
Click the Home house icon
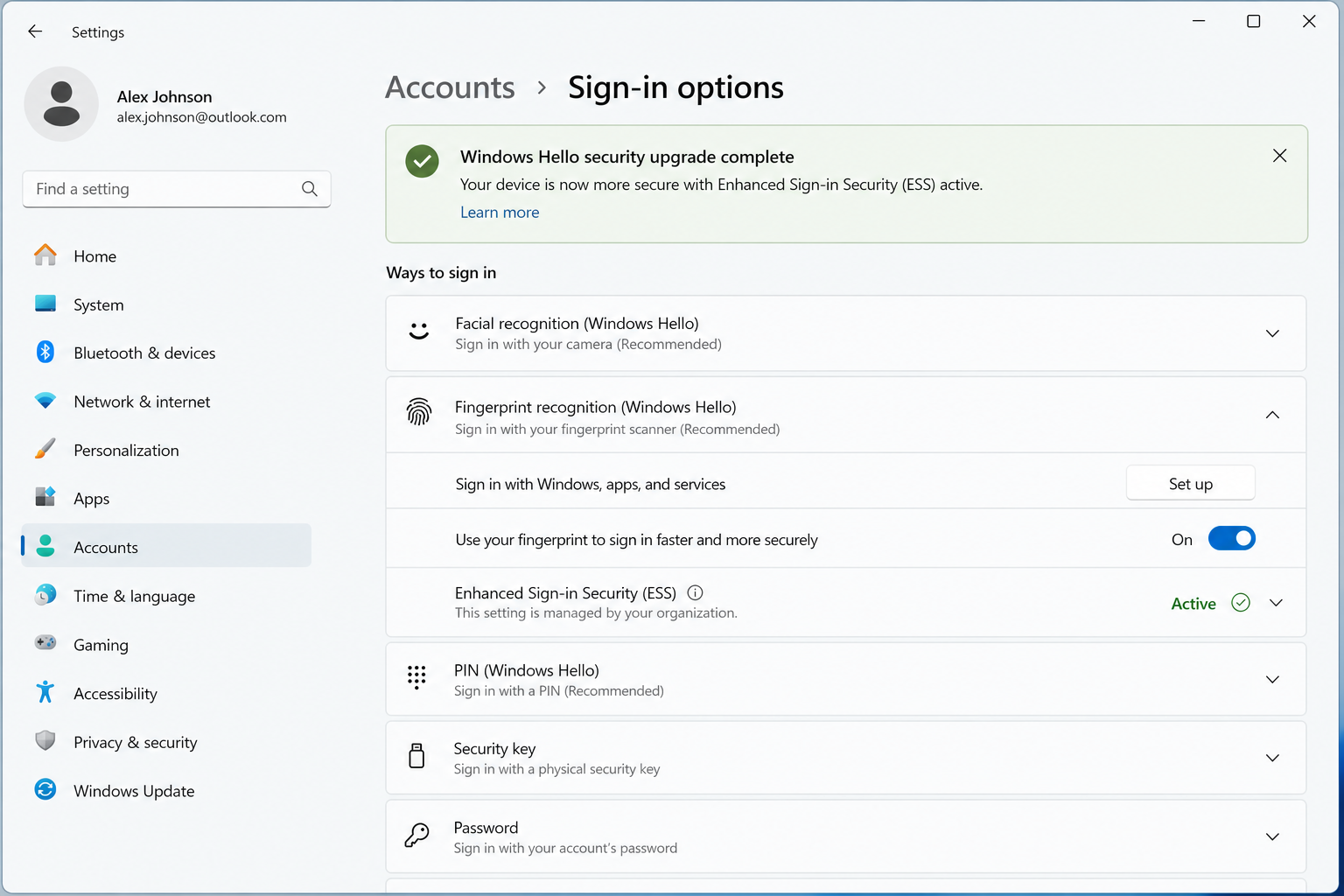pyautogui.click(x=45, y=255)
